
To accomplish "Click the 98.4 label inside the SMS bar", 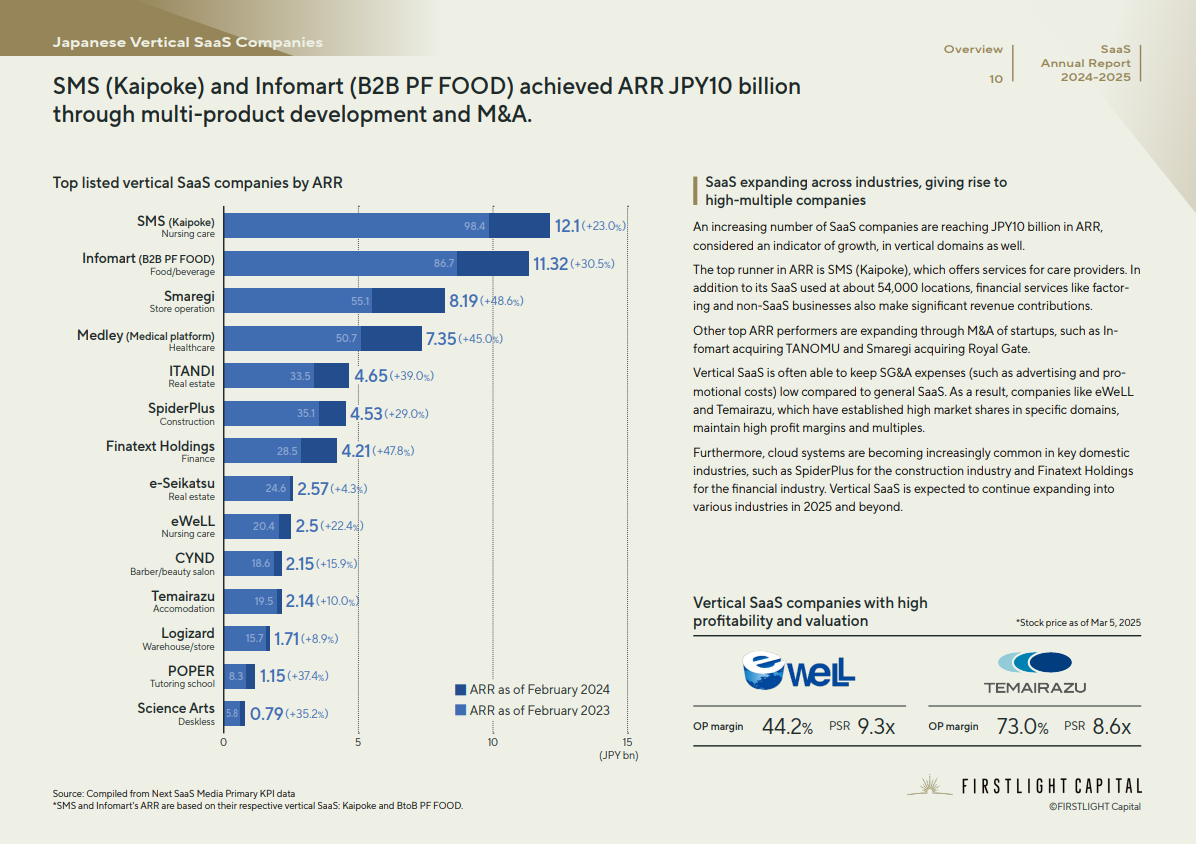I will (x=474, y=226).
